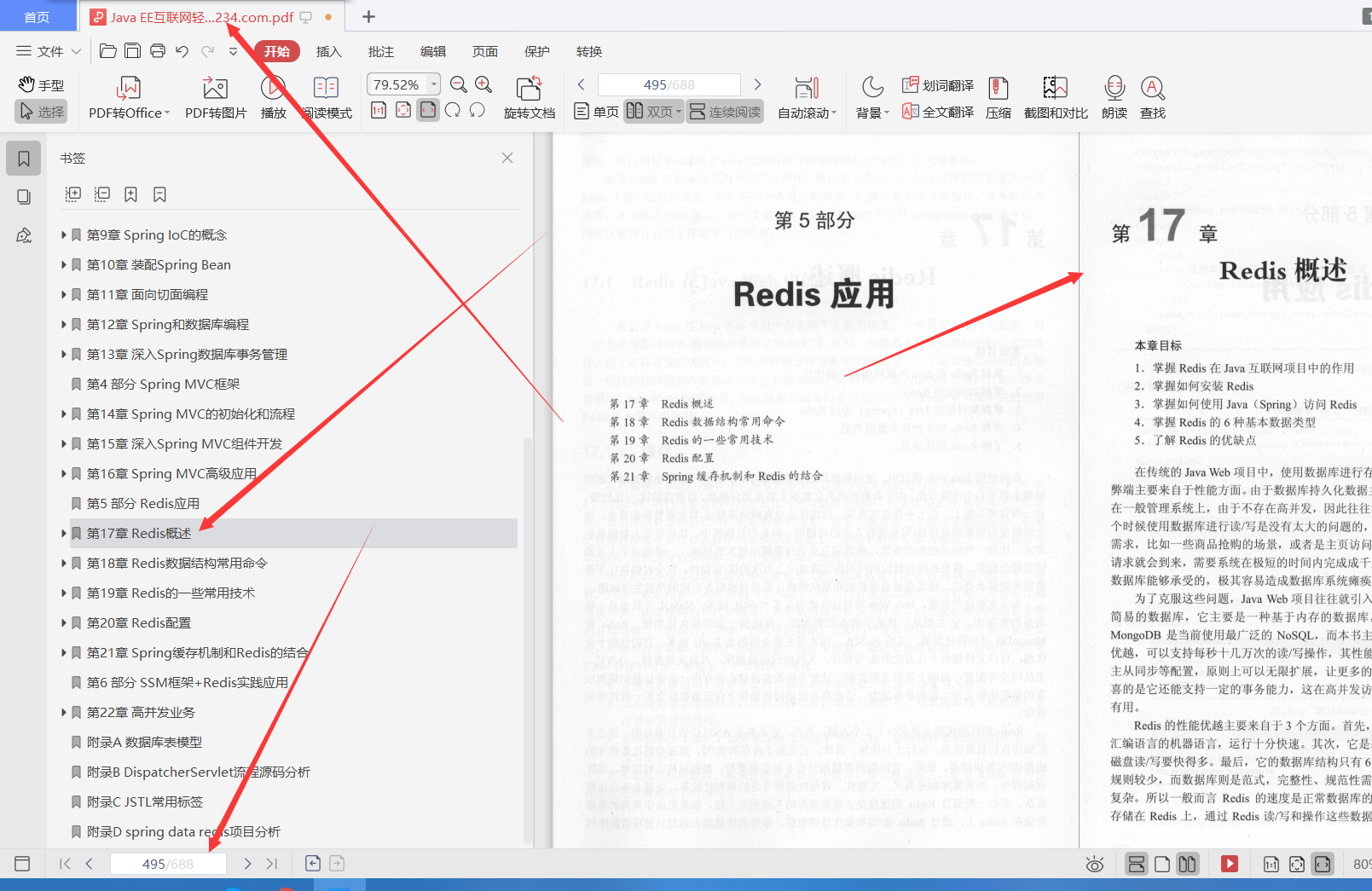Switch to the 保护 tab
This screenshot has height=891, width=1372.
click(x=537, y=51)
